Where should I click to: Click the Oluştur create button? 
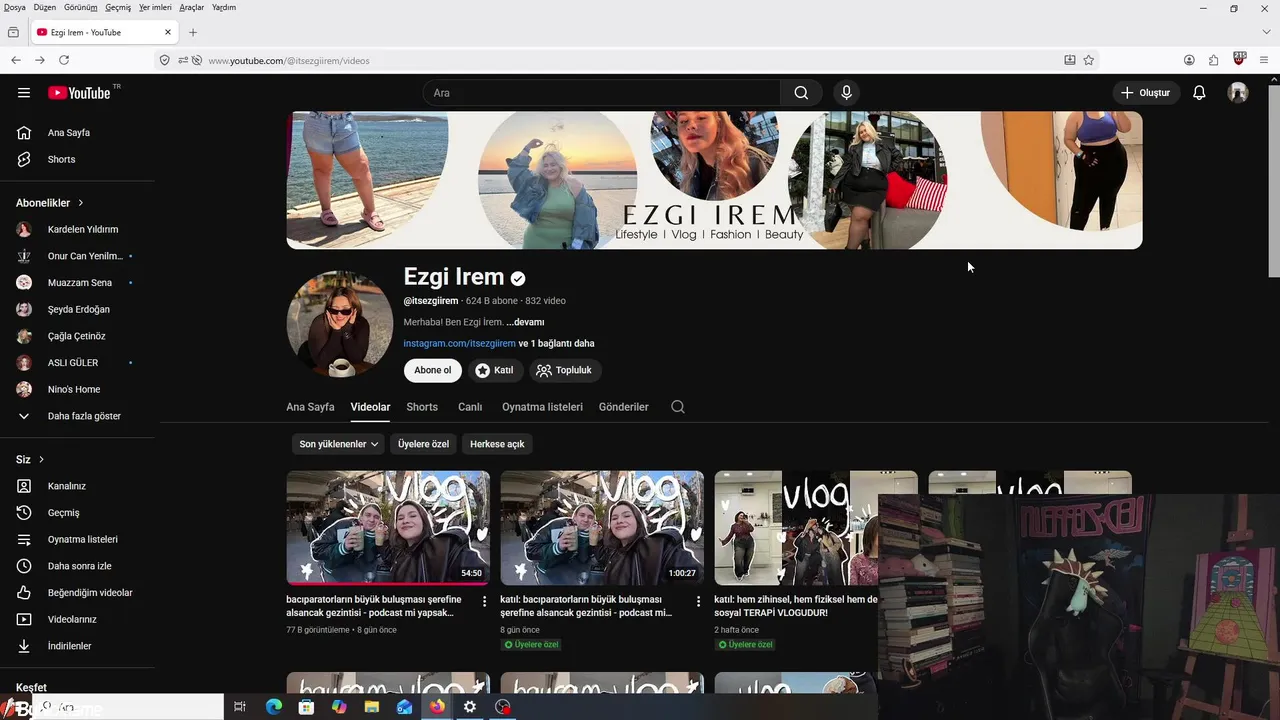coord(1146,93)
